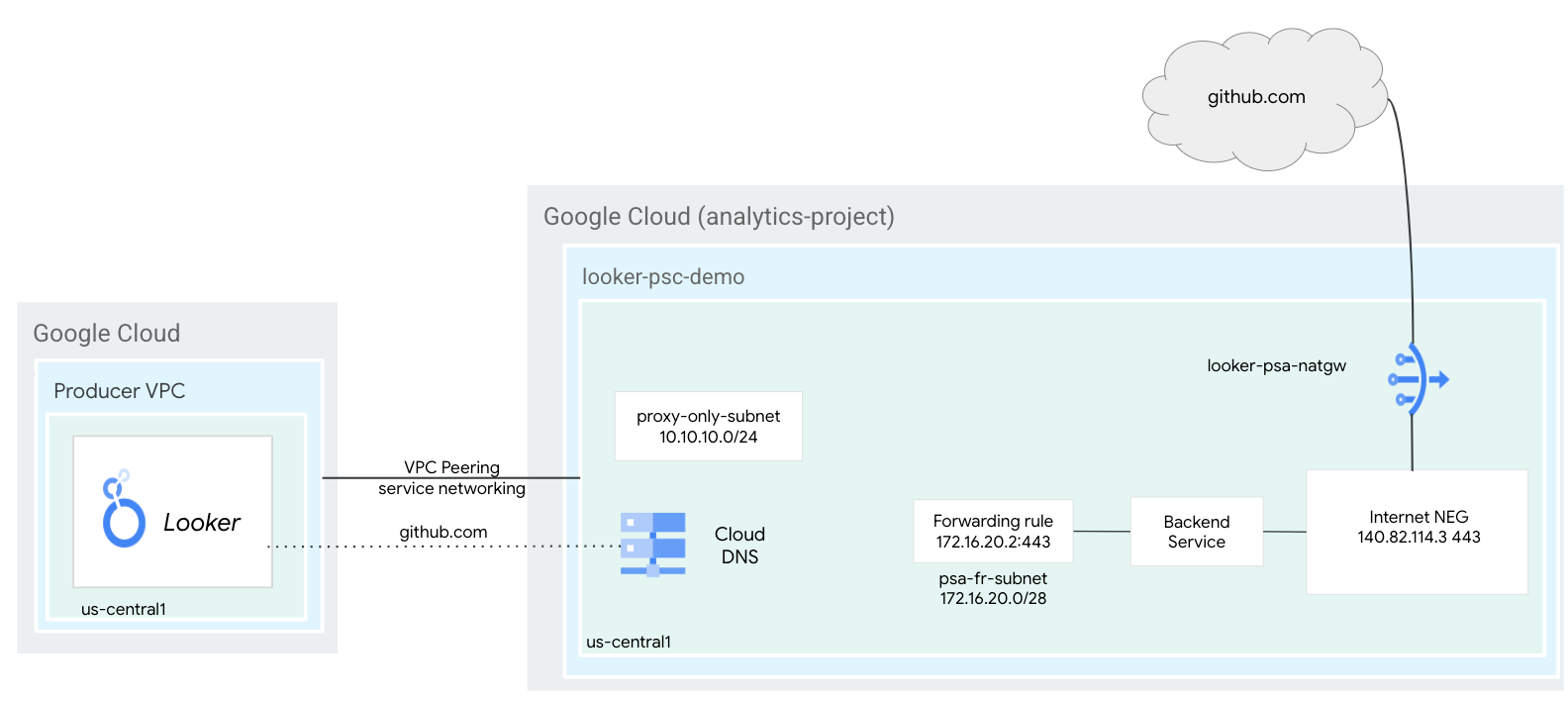1568x701 pixels.
Task: Click the Forwarding rule box
Action: coord(992,531)
